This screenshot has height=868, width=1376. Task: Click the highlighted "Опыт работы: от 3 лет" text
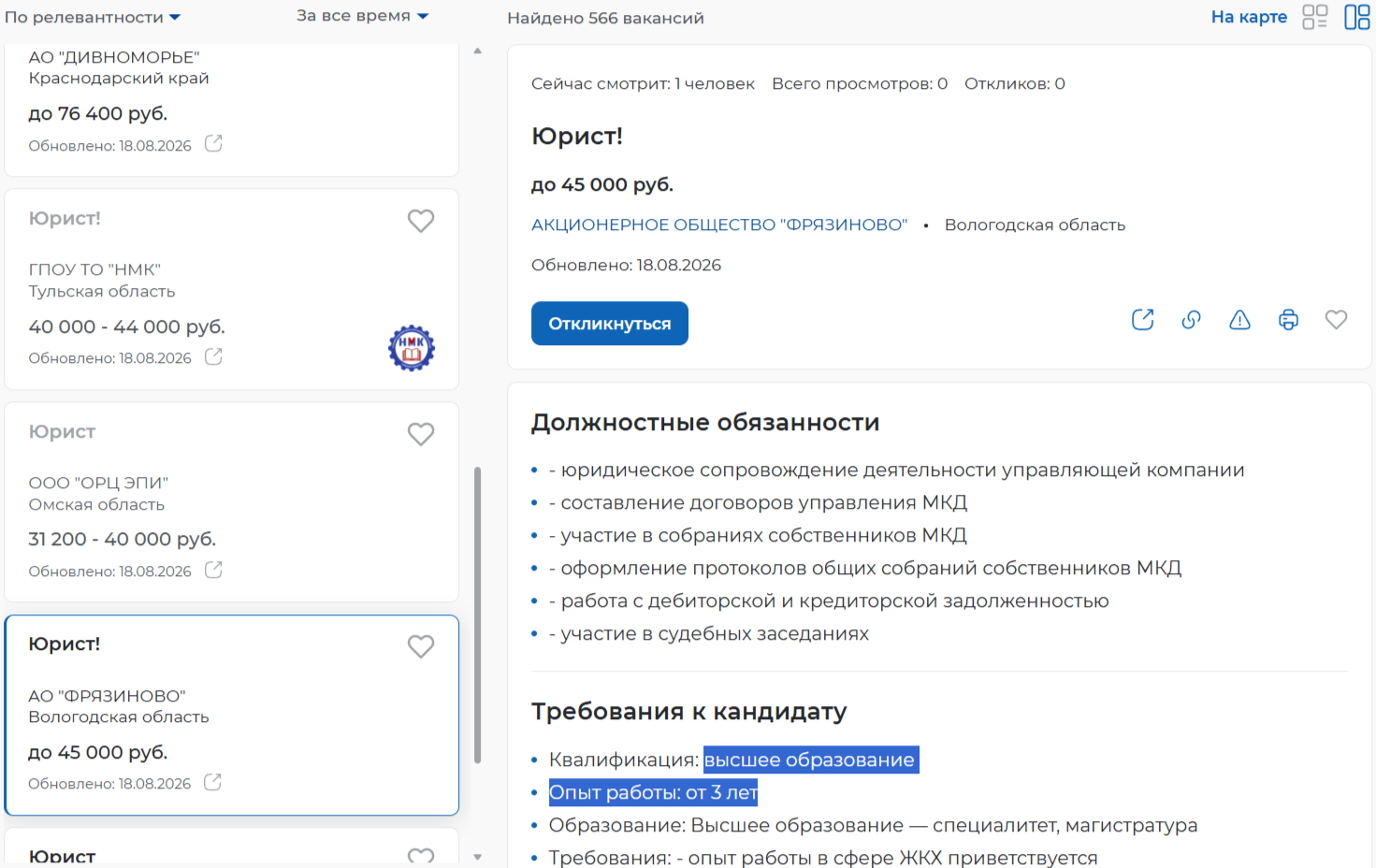(653, 792)
